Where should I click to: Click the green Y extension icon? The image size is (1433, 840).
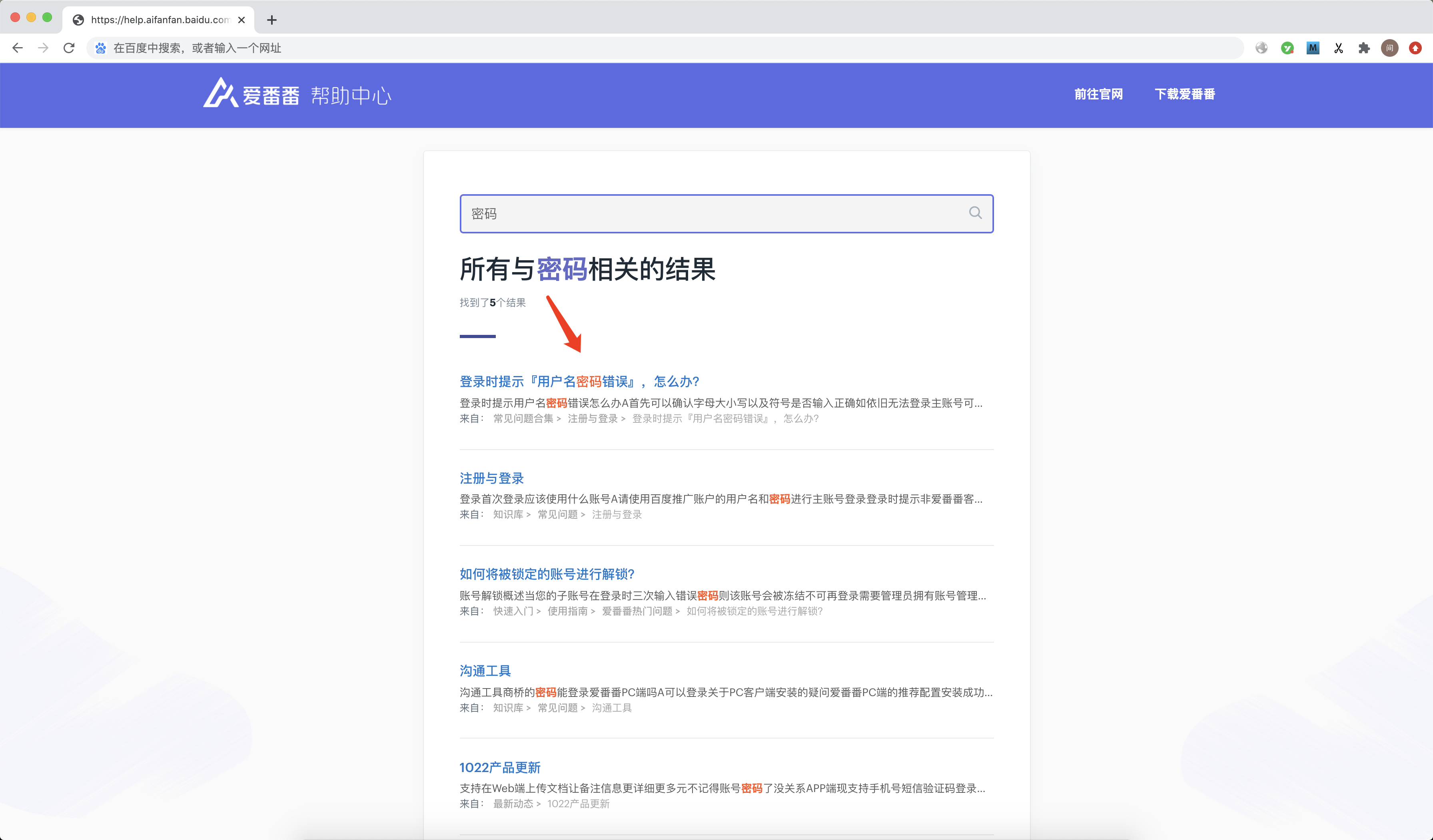coord(1287,48)
